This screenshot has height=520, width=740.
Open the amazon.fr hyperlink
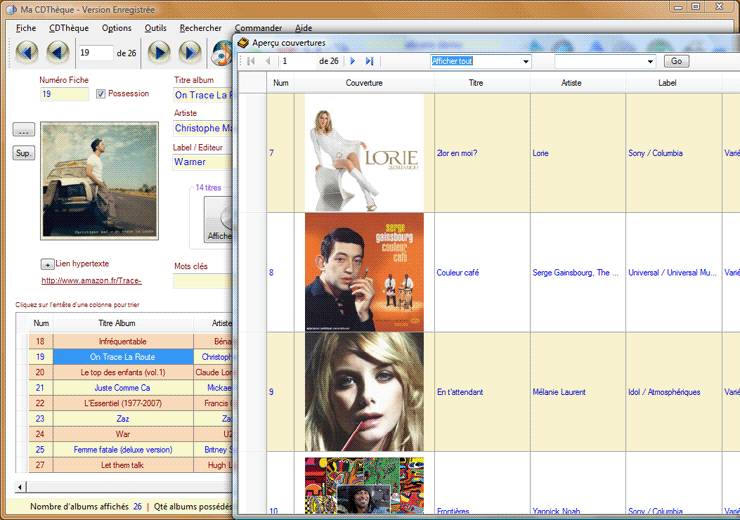(91, 280)
